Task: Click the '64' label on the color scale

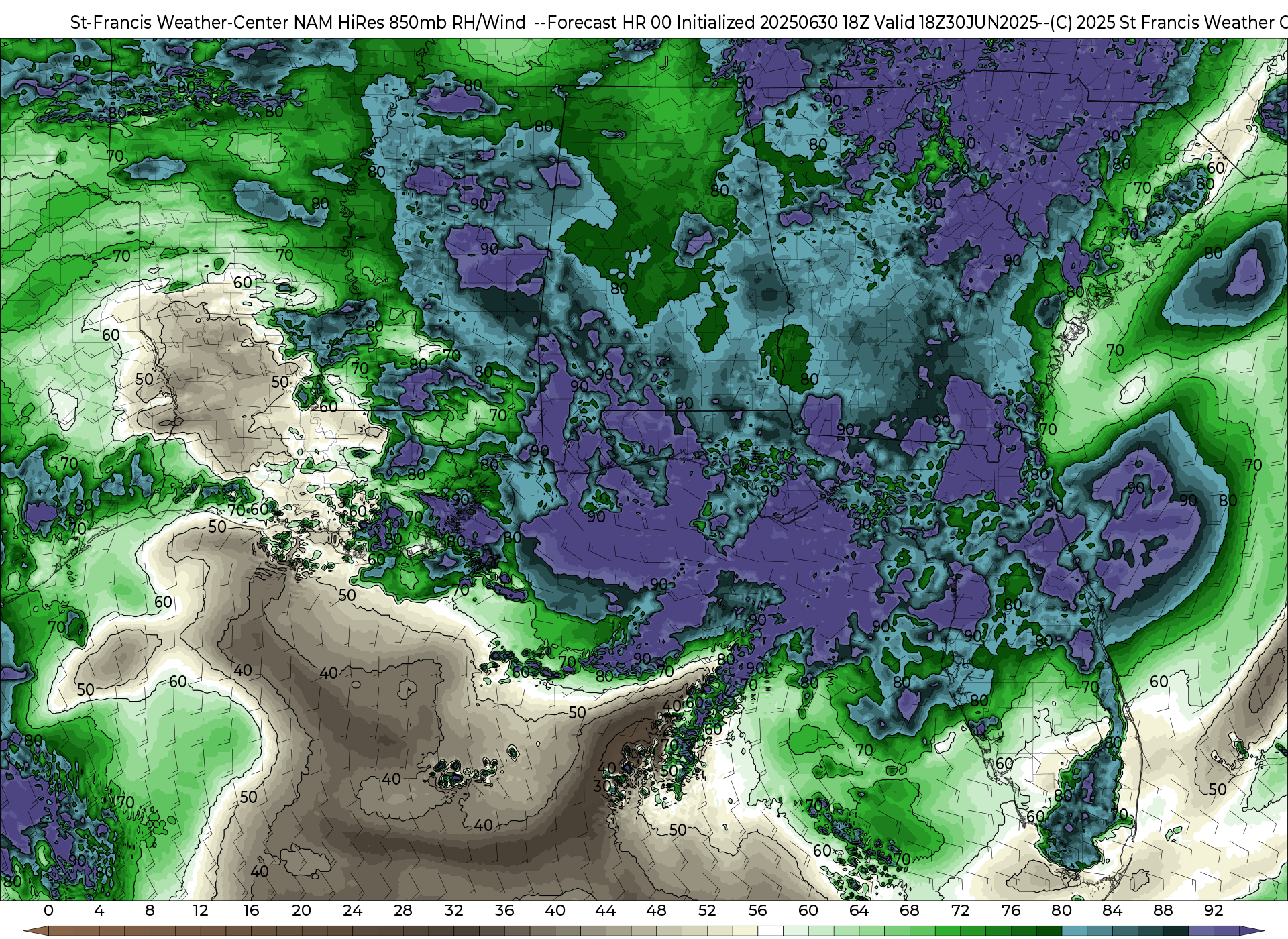Action: coord(859,910)
